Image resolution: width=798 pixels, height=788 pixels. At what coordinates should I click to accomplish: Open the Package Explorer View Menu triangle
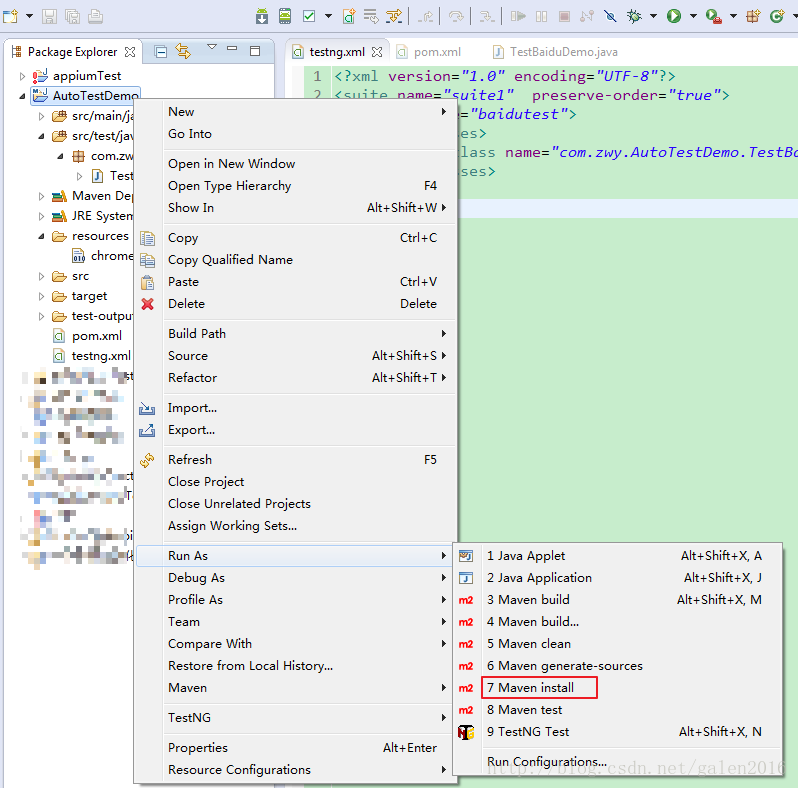pos(212,47)
